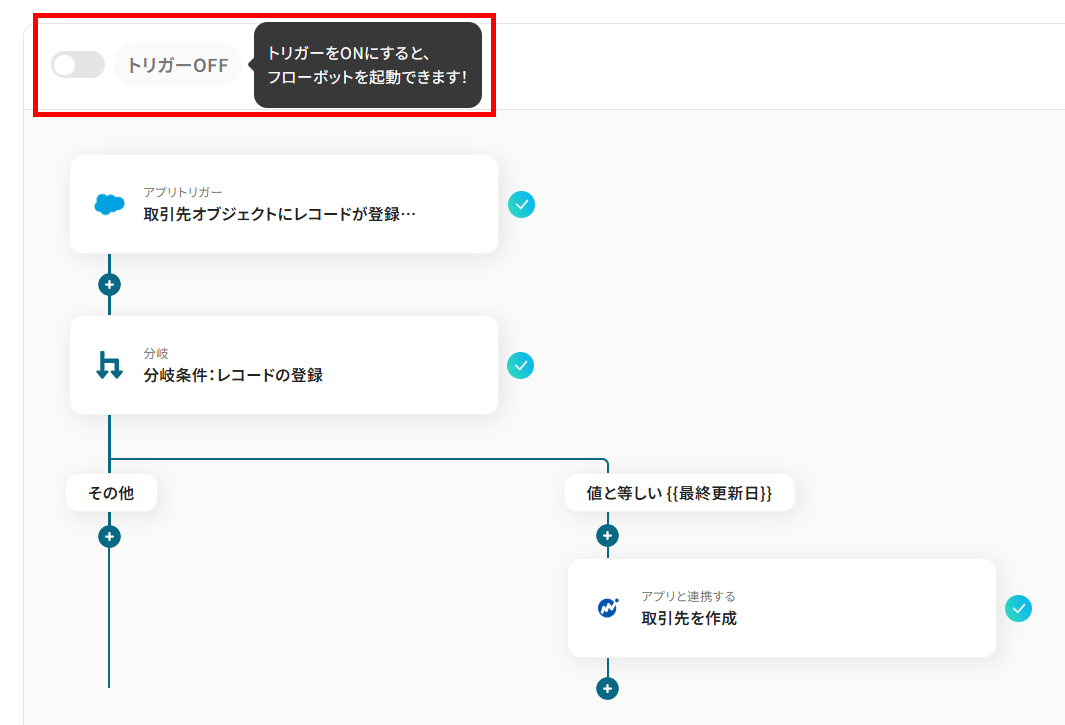Add a step under the 値と等しい branch

607,536
